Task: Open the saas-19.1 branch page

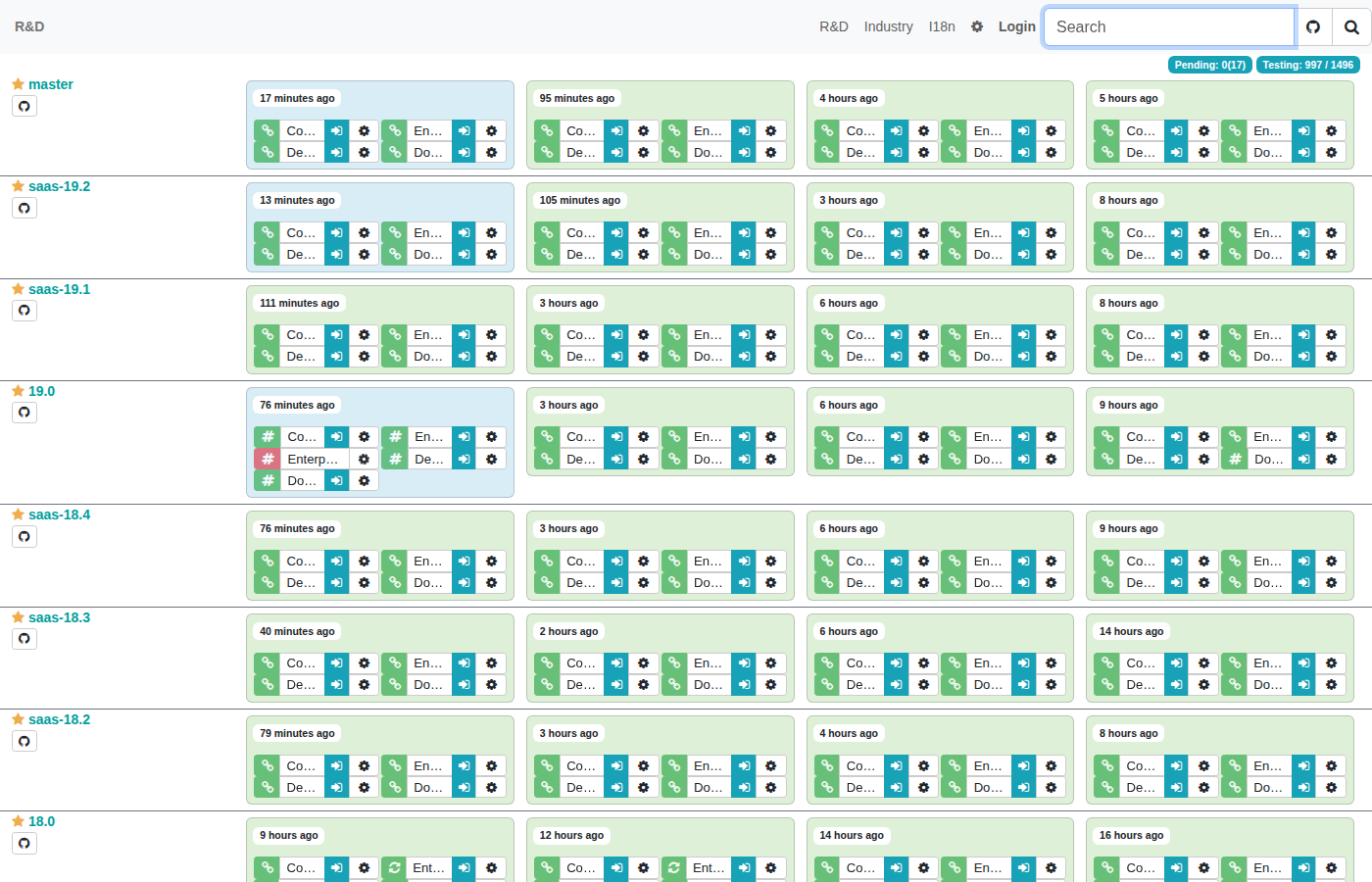Action: coord(58,289)
